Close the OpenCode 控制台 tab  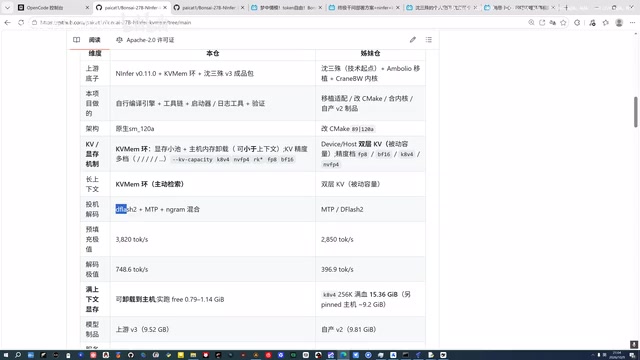(x=87, y=8)
